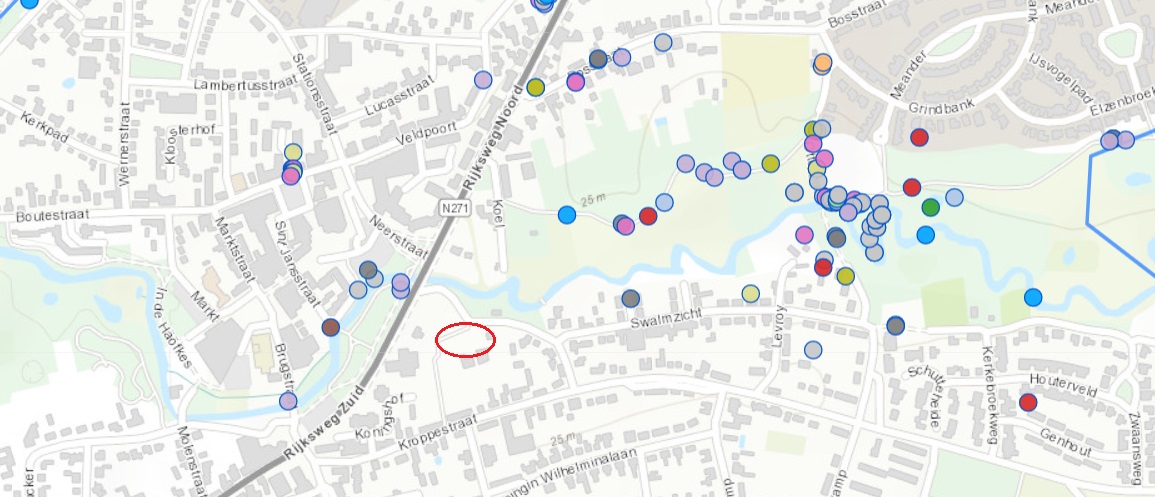This screenshot has width=1155, height=497.
Task: Open the gray marker above Schutteheide
Action: point(895,325)
